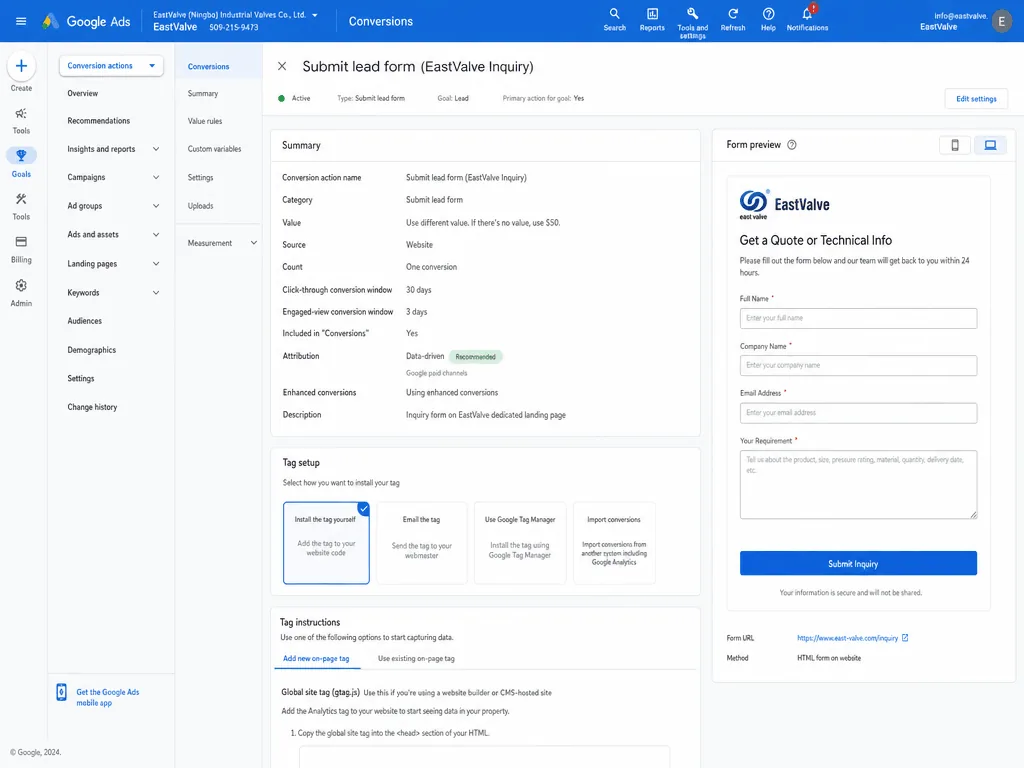Open the account avatar E
This screenshot has width=1024, height=768.
1001,21
